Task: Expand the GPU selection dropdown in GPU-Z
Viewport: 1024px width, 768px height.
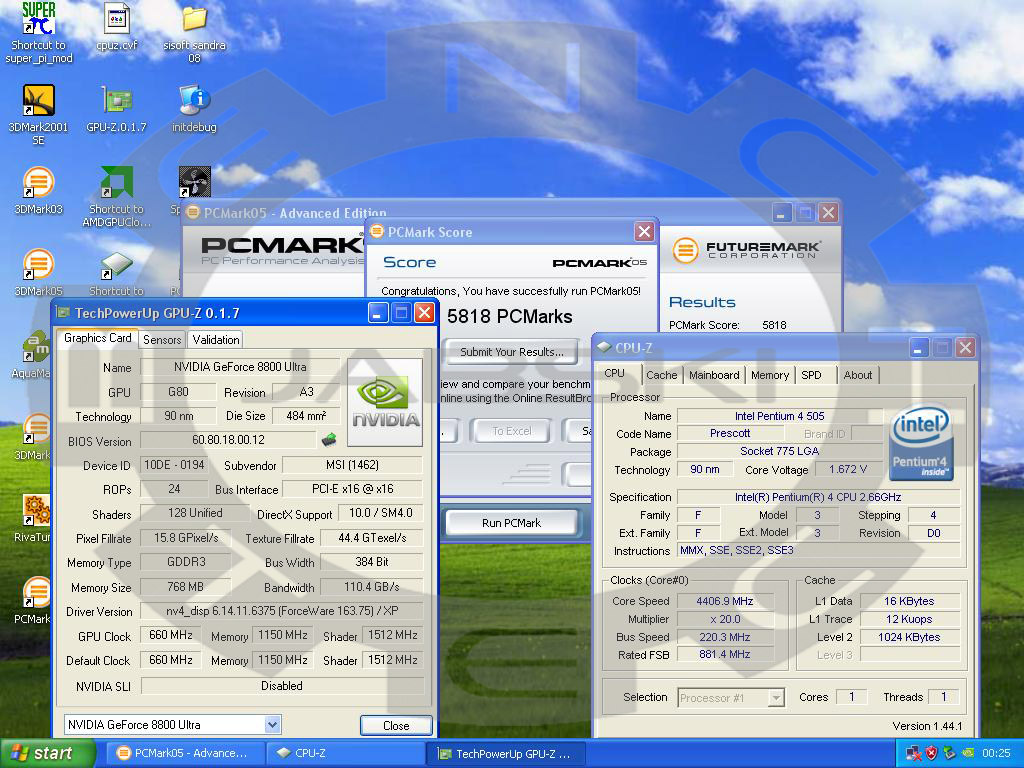Action: click(x=272, y=724)
